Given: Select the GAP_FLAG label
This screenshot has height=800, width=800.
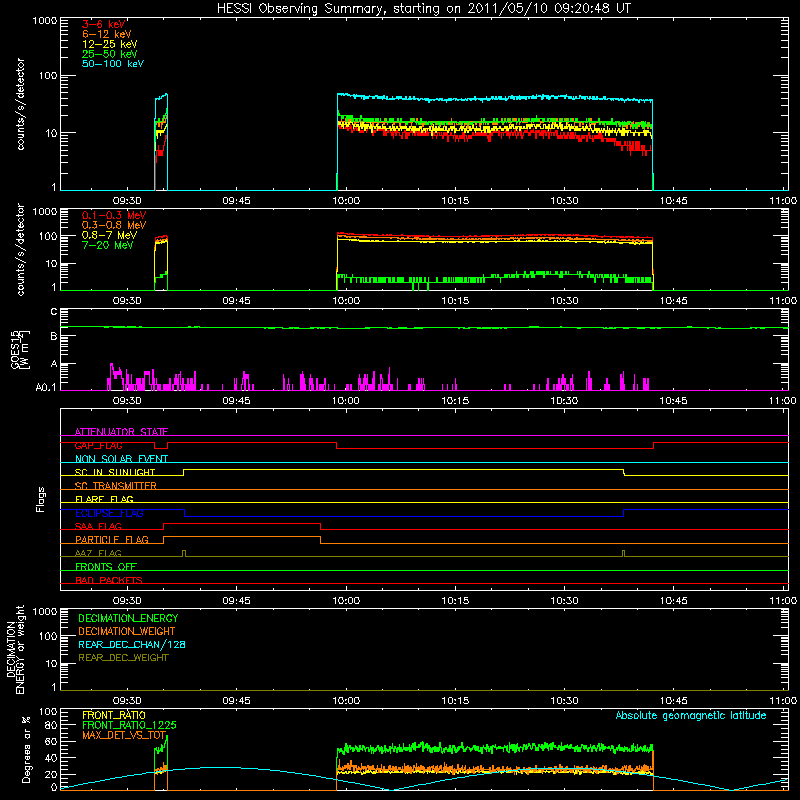Looking at the screenshot, I should (98, 446).
